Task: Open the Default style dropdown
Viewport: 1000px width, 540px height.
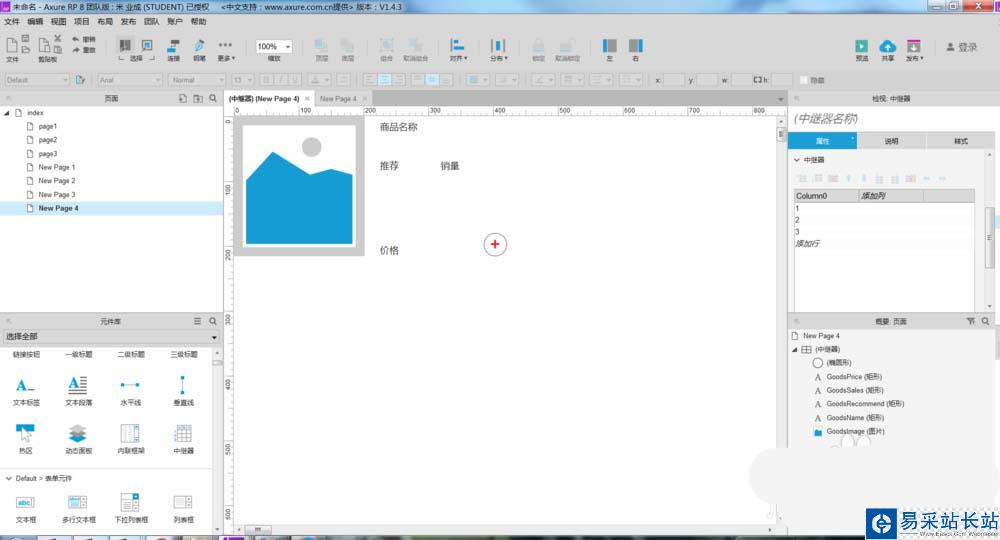Action: point(36,80)
